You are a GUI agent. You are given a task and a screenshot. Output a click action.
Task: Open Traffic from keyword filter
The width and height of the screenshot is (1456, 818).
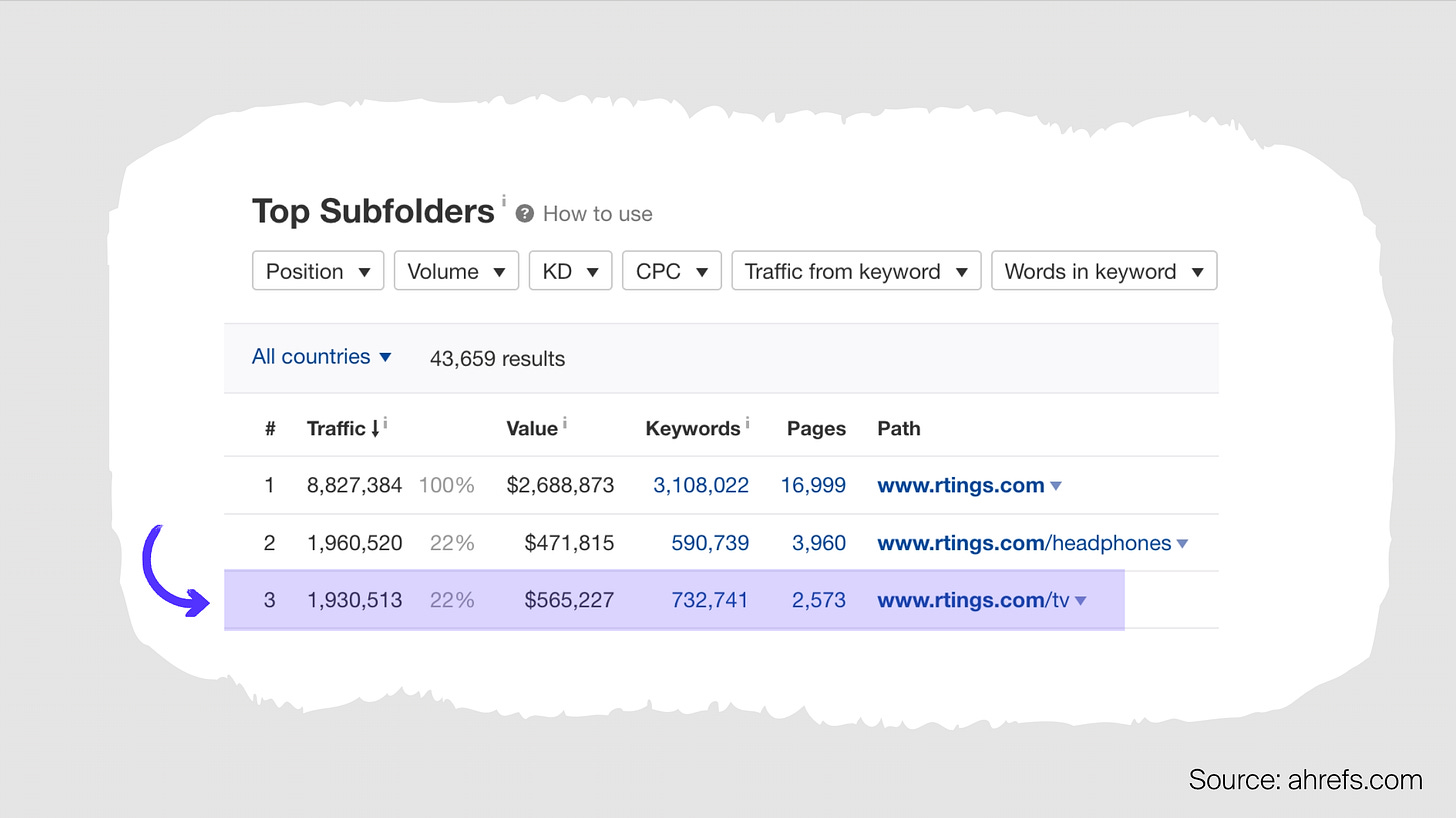coord(856,271)
